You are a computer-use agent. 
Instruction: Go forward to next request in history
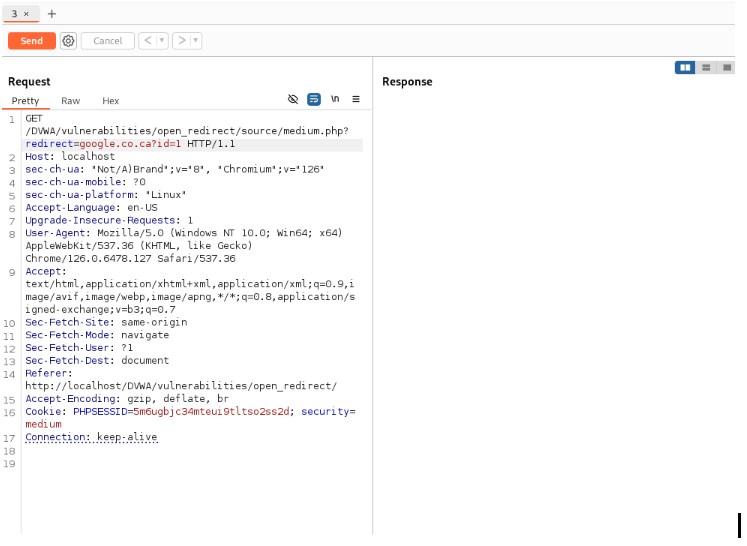[181, 41]
